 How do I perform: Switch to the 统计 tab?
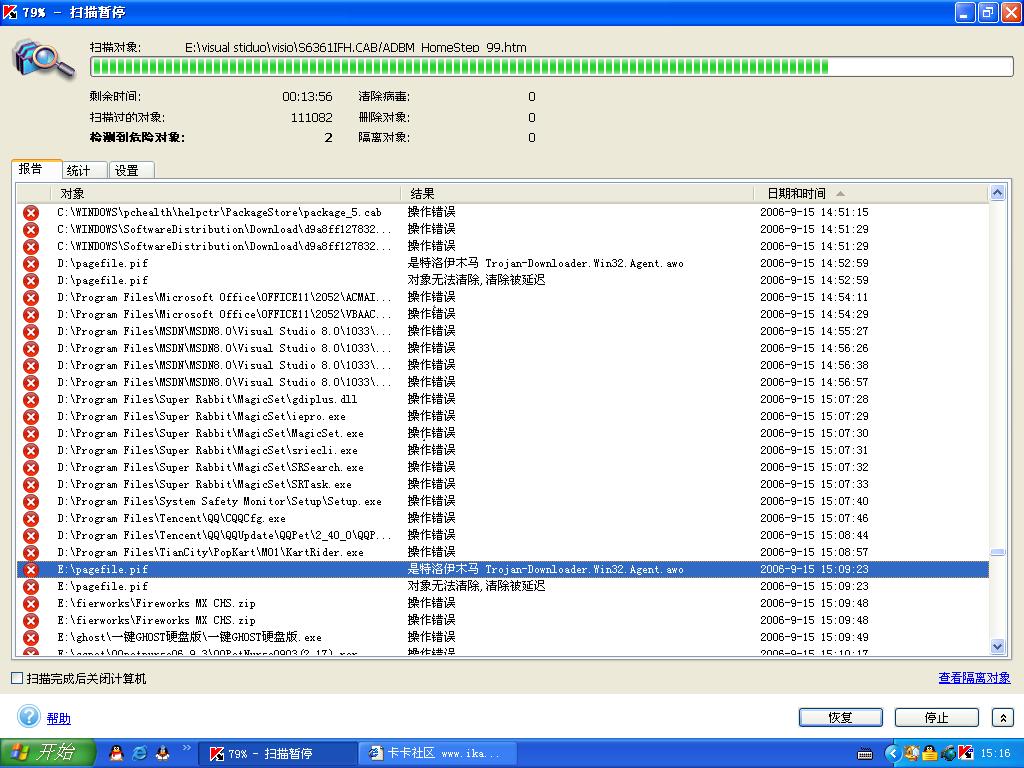point(79,170)
